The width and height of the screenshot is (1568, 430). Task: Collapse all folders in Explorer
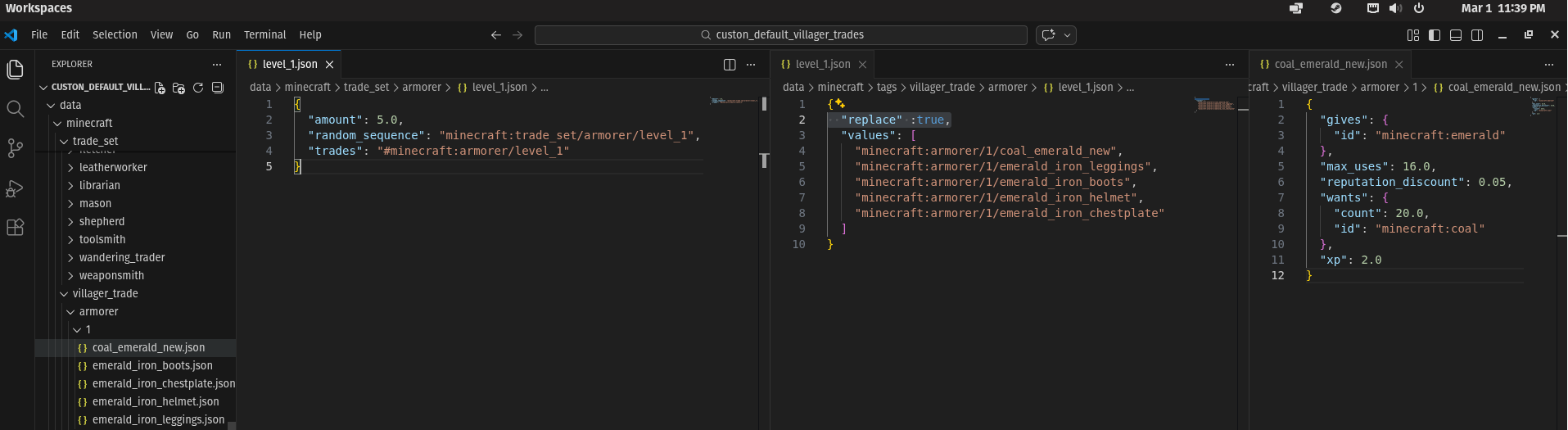coord(218,88)
